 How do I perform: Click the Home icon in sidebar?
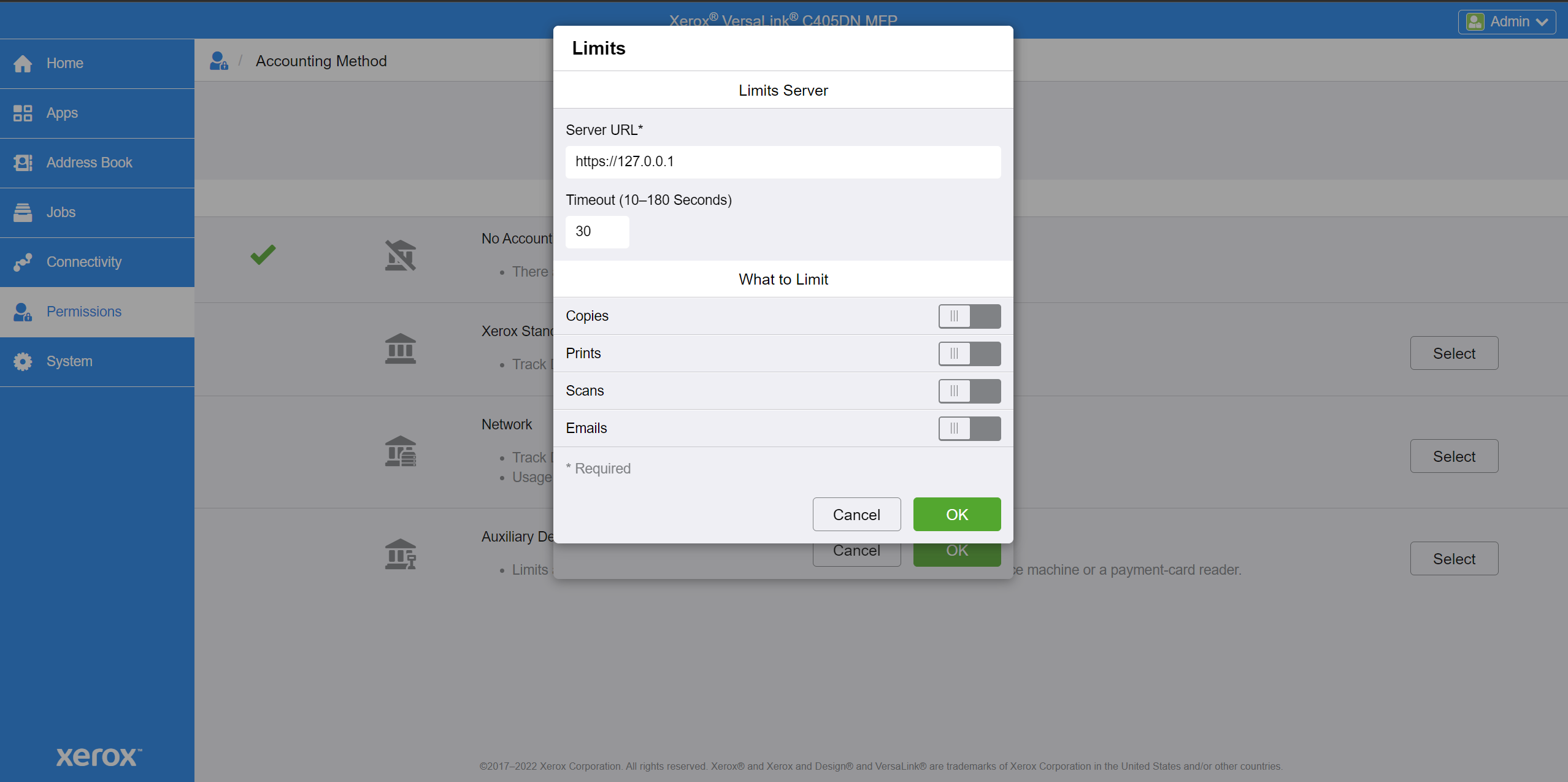(23, 64)
